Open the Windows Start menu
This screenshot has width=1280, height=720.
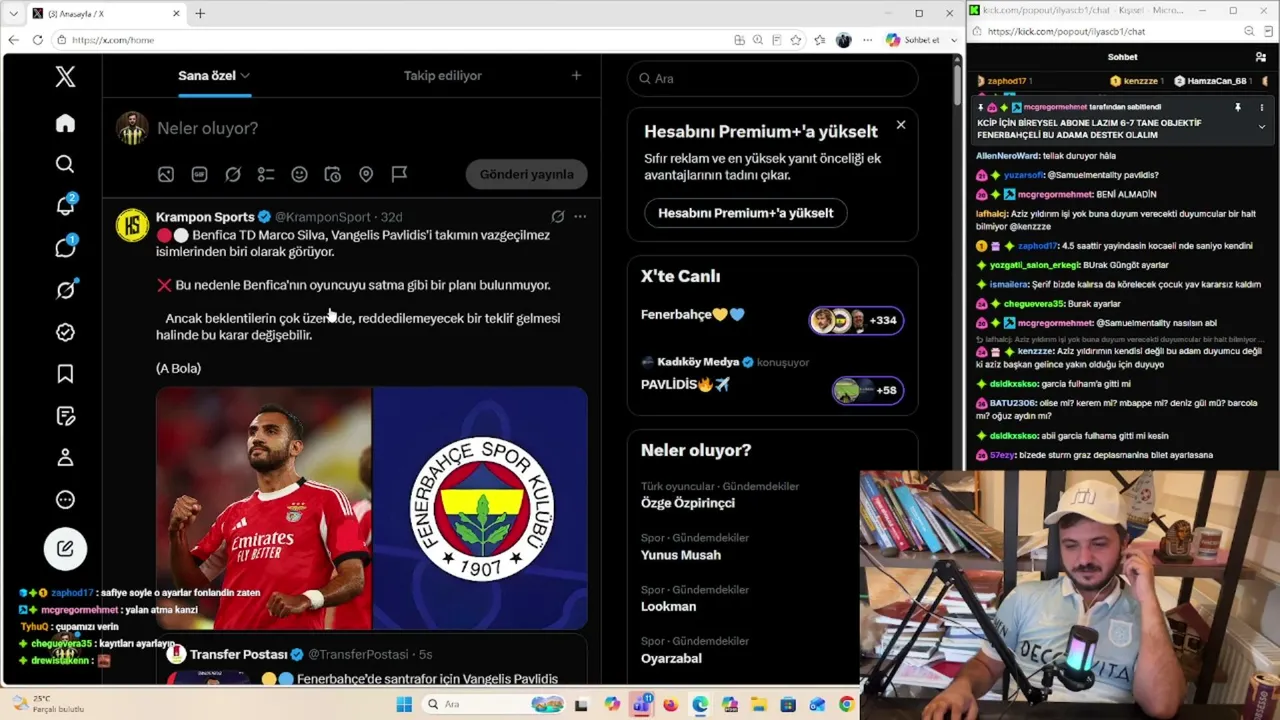pos(404,704)
